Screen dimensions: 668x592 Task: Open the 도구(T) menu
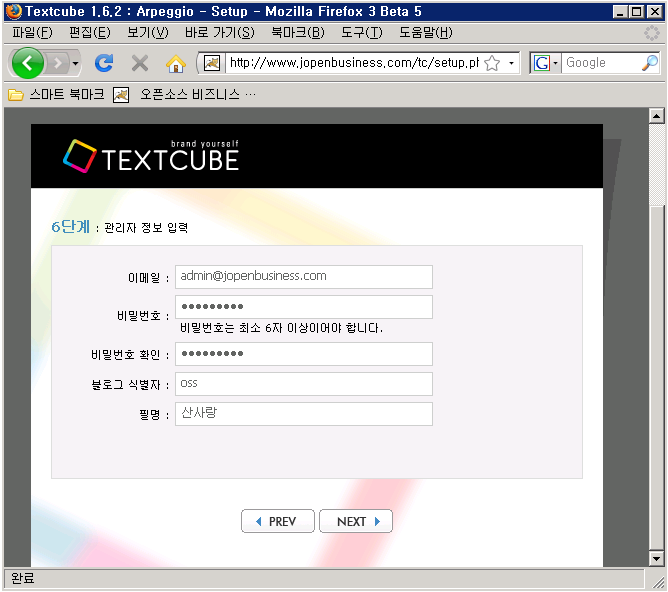point(362,32)
